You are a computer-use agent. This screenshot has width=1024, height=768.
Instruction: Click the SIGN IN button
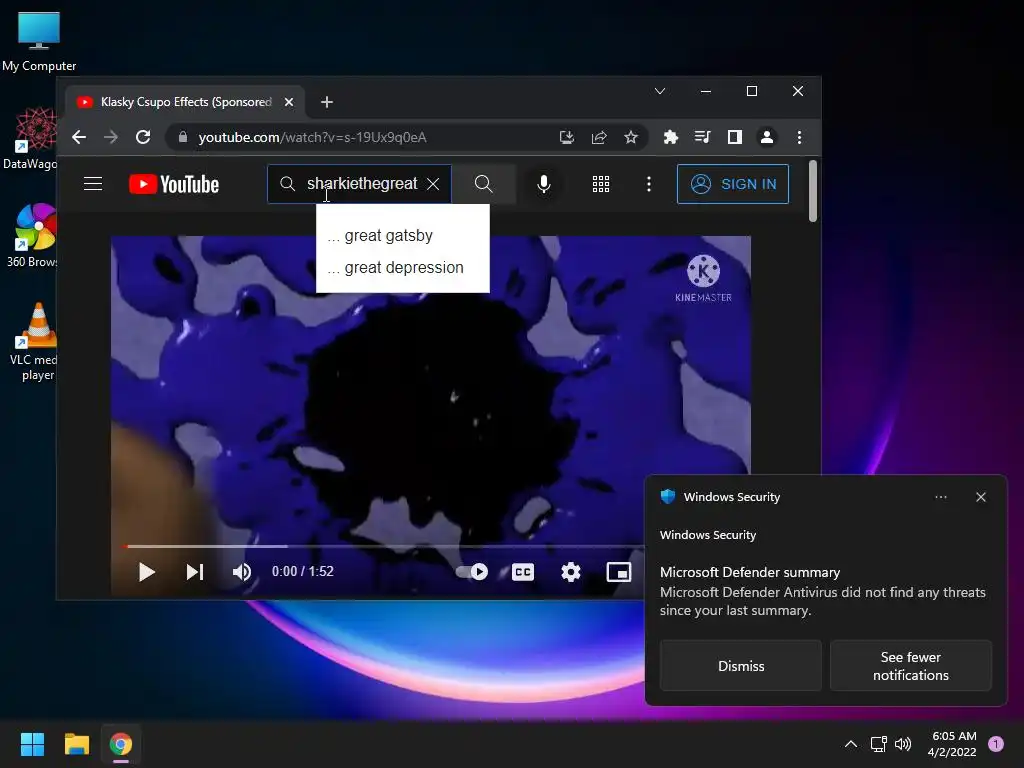tap(733, 184)
